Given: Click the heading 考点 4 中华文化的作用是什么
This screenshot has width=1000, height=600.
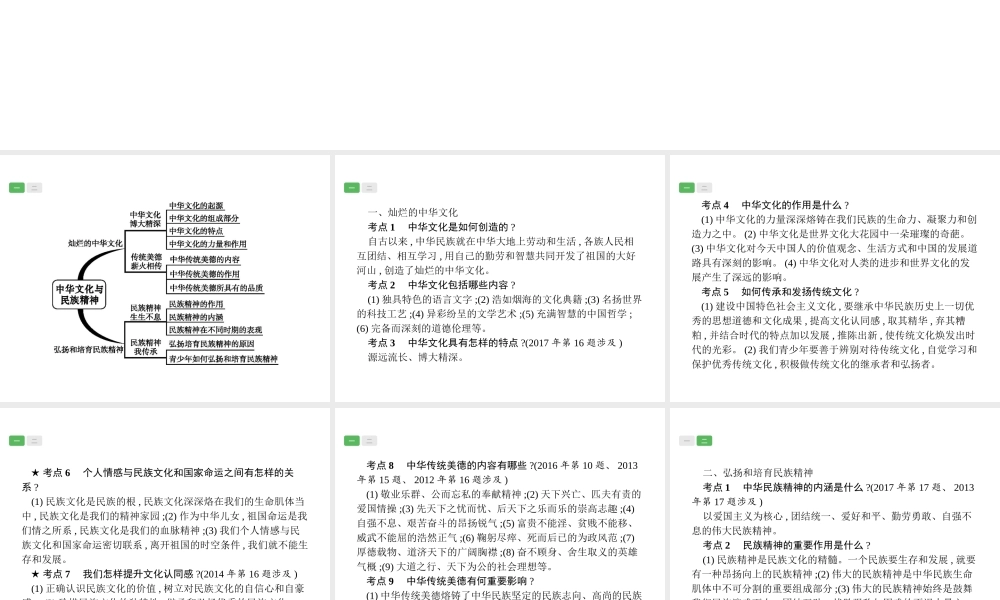Looking at the screenshot, I should coord(776,205).
